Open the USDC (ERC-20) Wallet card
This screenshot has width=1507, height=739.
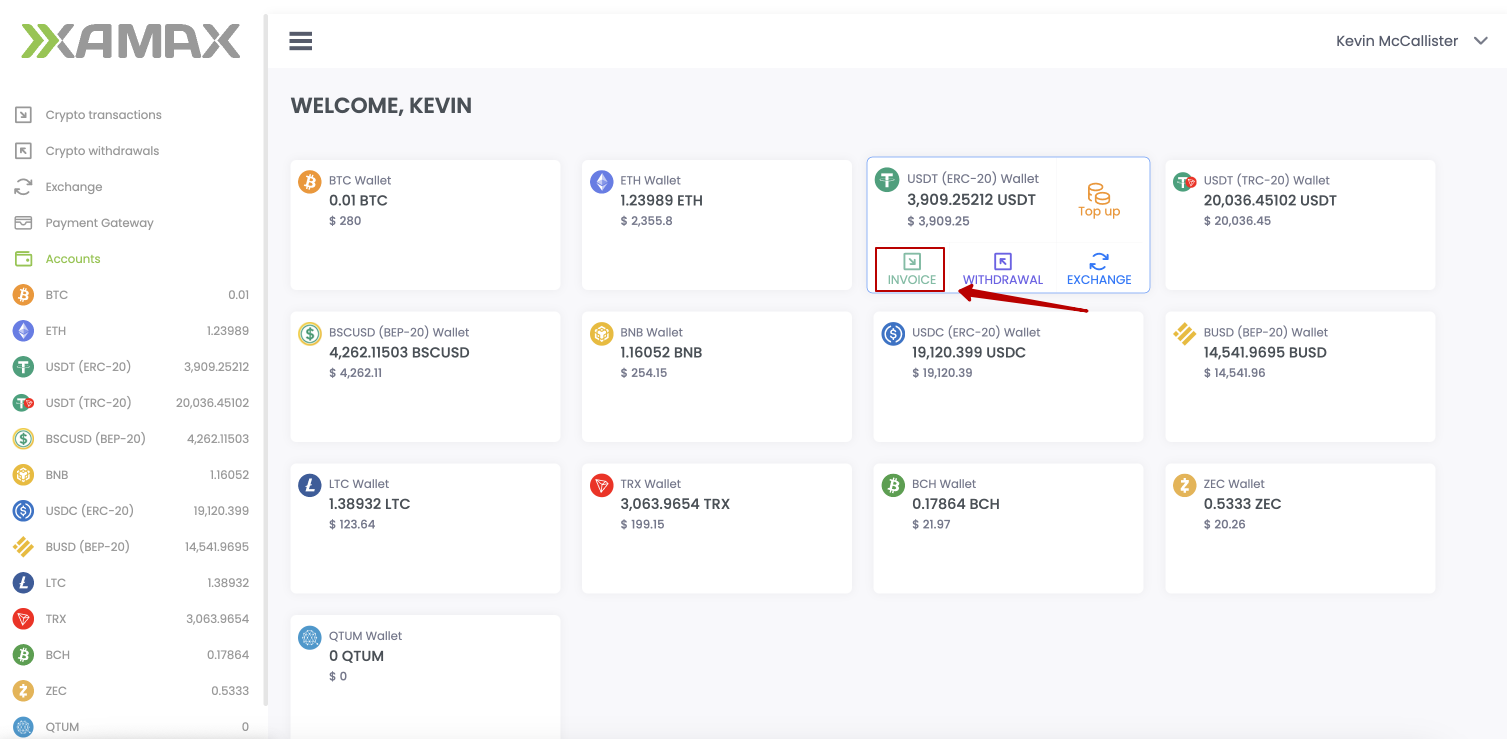(x=1008, y=377)
